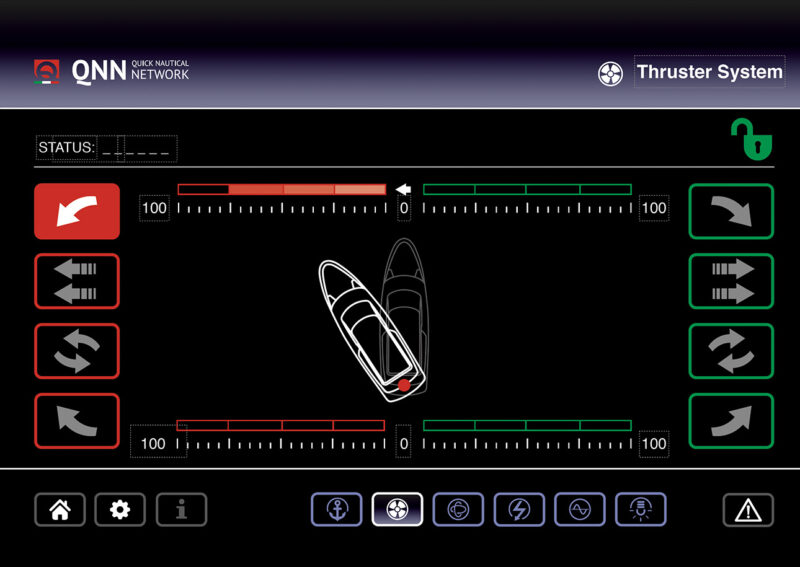Click the QNN Quick Nautical Network logo
Viewport: 800px width, 567px height.
(x=111, y=71)
